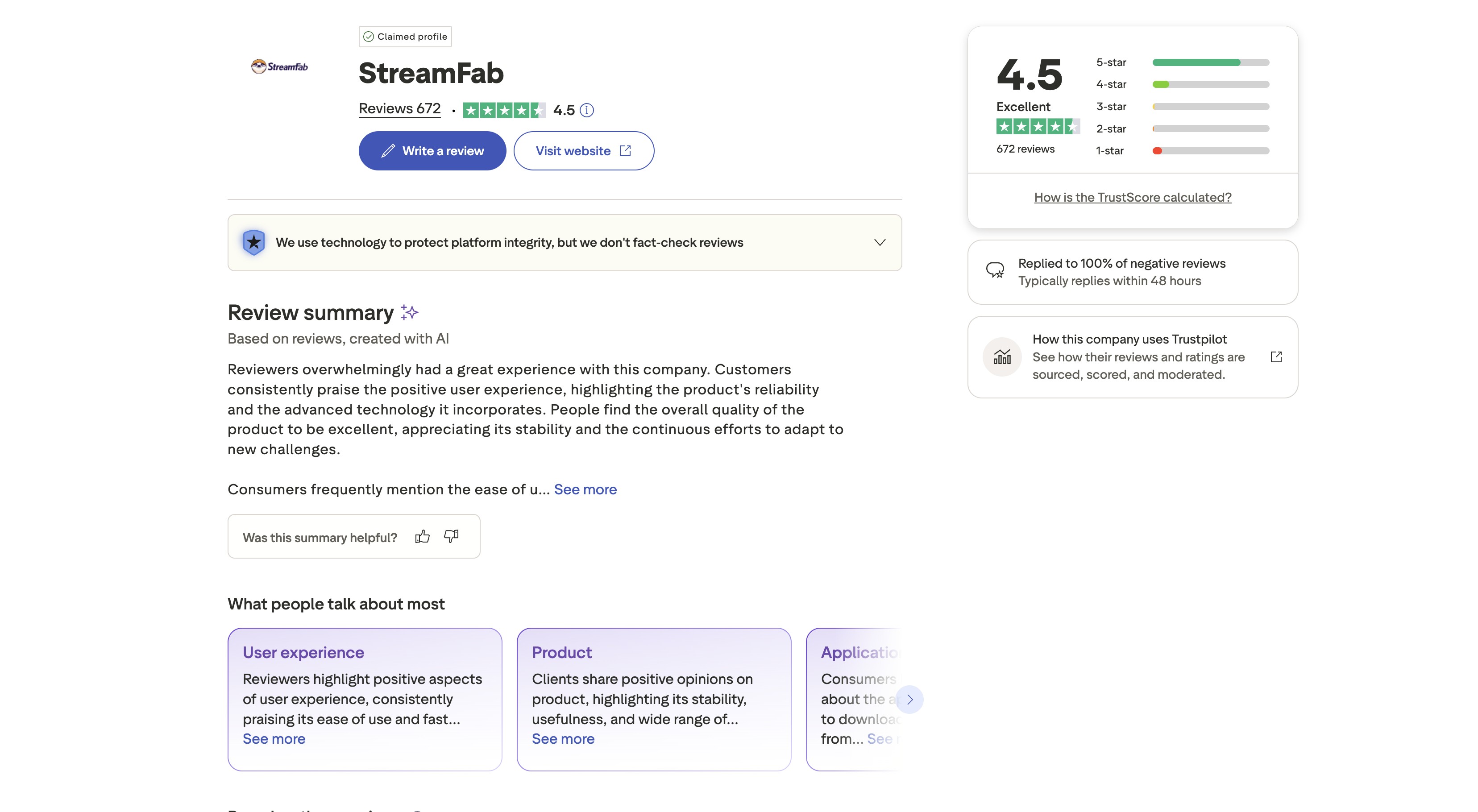
Task: Give the AI summary a thumbs down
Action: 451,537
